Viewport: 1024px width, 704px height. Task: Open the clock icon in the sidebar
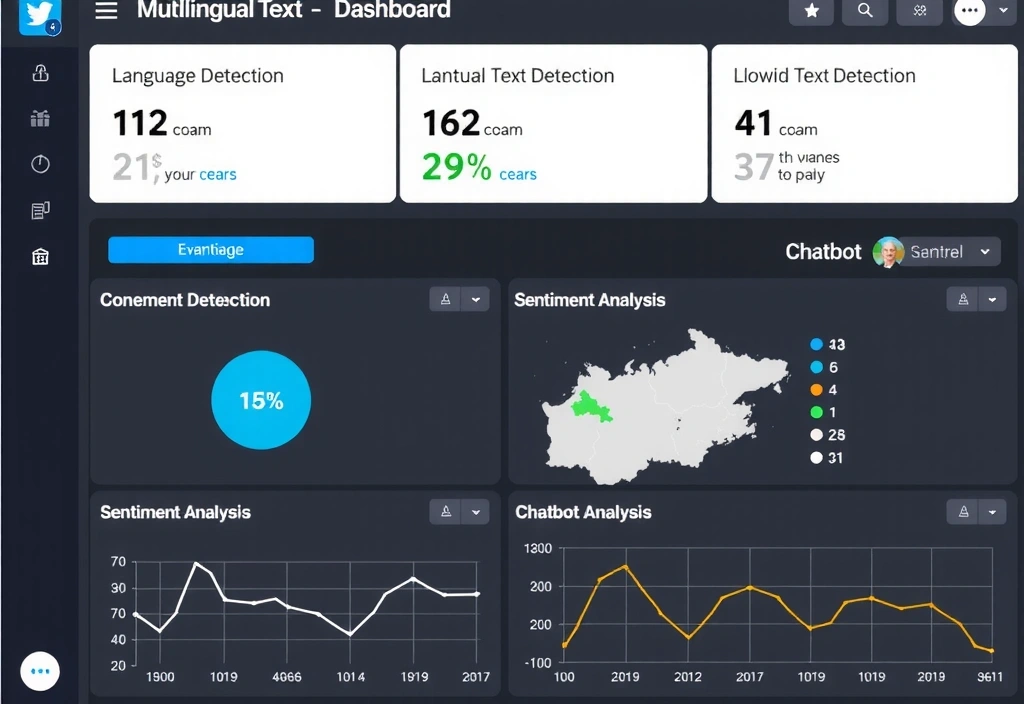pos(40,163)
